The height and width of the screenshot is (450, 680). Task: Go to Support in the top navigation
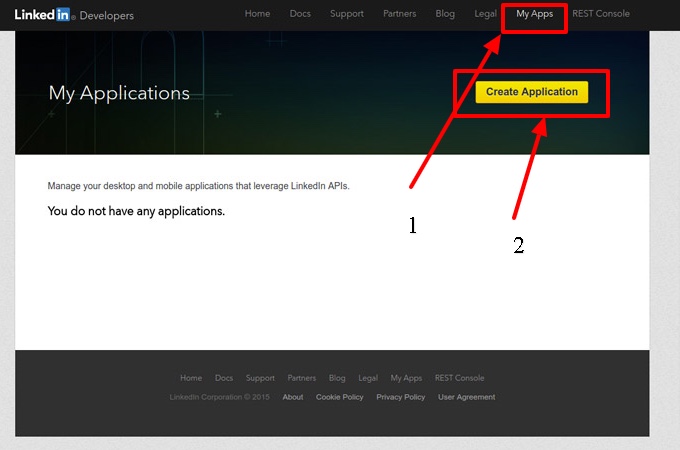pyautogui.click(x=347, y=14)
